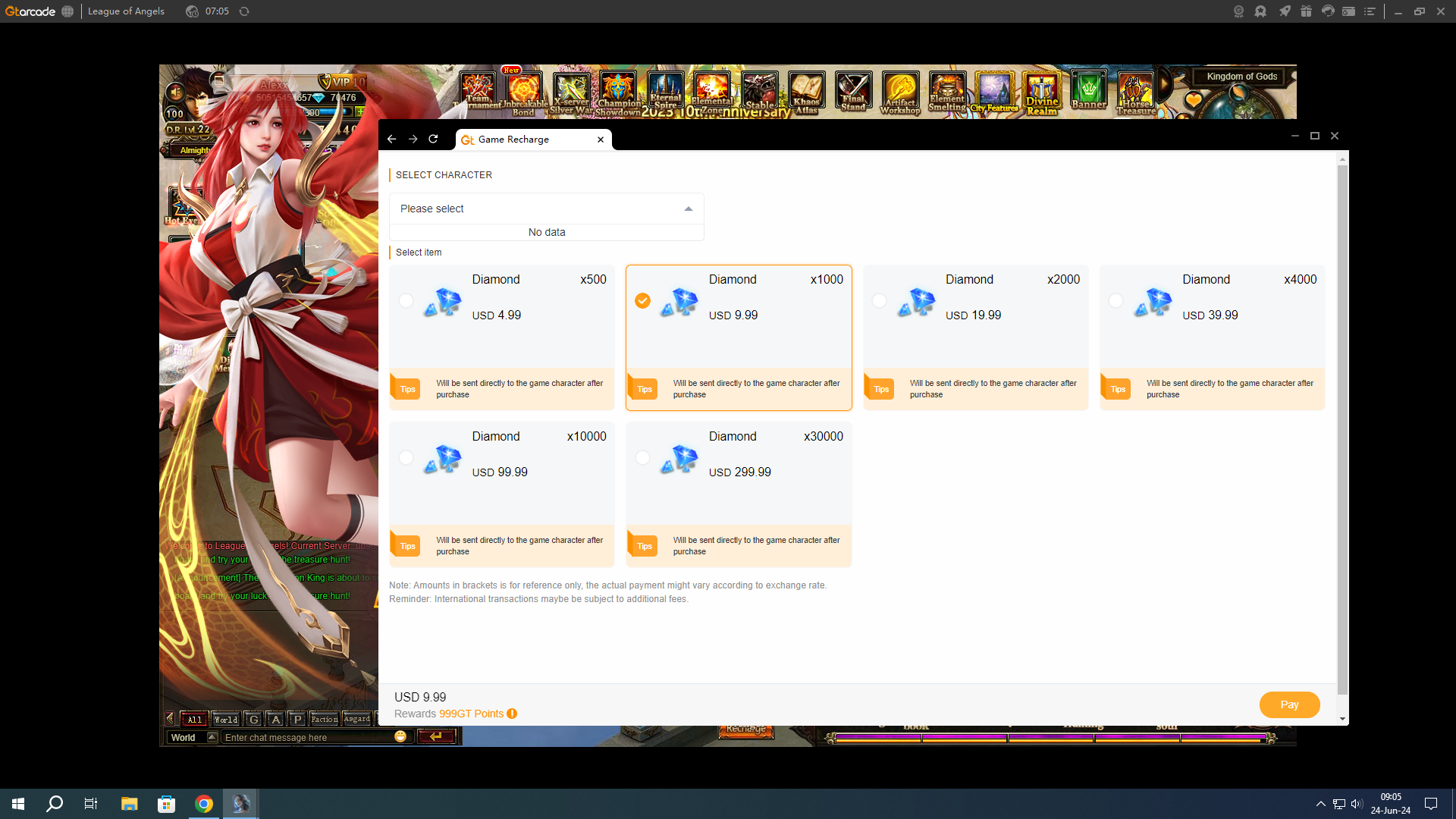Close the Game Recharge tab
Image resolution: width=1456 pixels, height=819 pixels.
point(601,140)
